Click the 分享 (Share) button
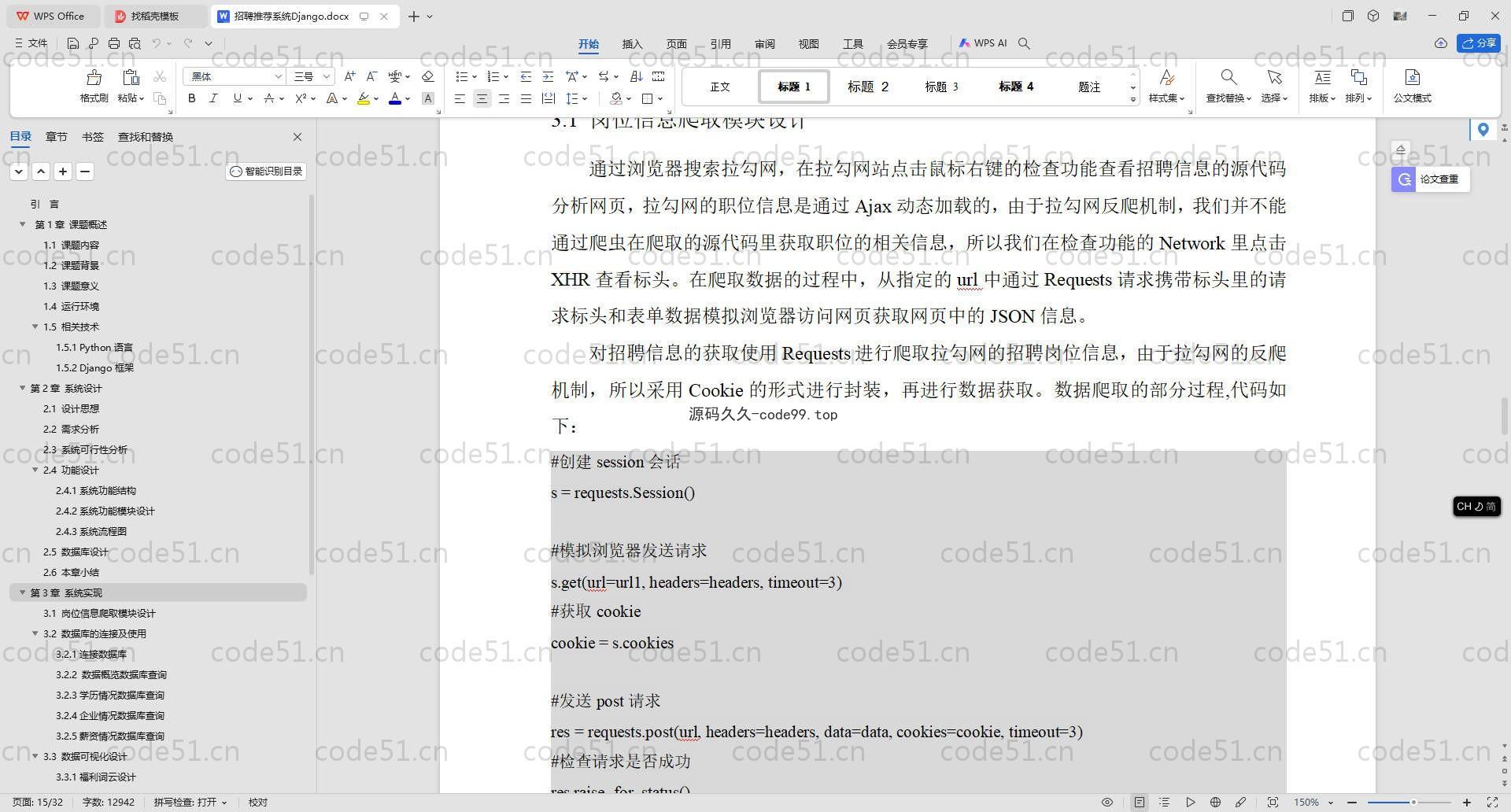This screenshot has width=1511, height=812. point(1479,43)
